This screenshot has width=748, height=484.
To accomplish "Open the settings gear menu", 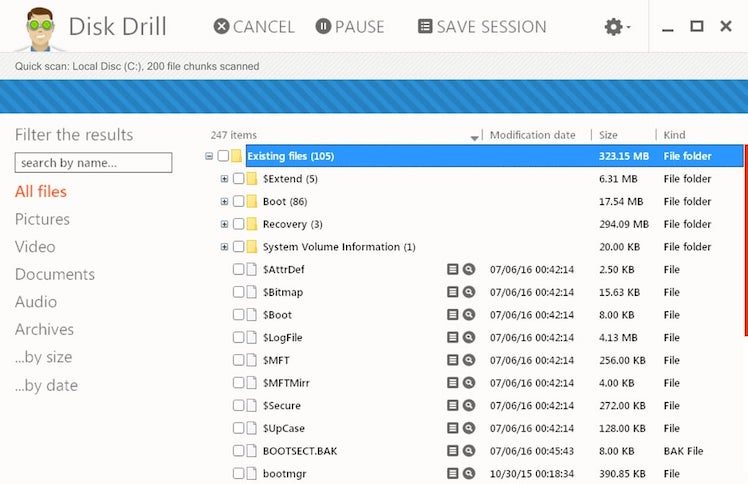I will [x=616, y=27].
